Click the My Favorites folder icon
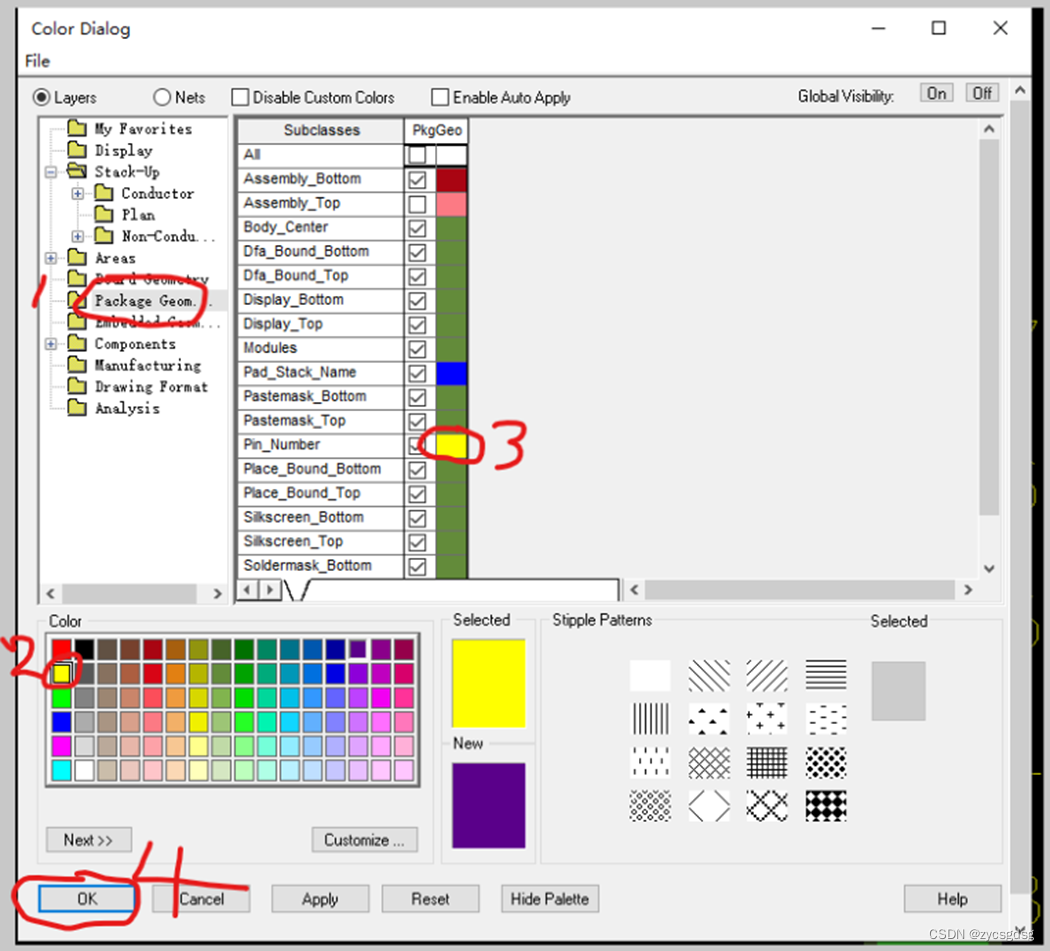This screenshot has height=951, width=1050. (77, 129)
